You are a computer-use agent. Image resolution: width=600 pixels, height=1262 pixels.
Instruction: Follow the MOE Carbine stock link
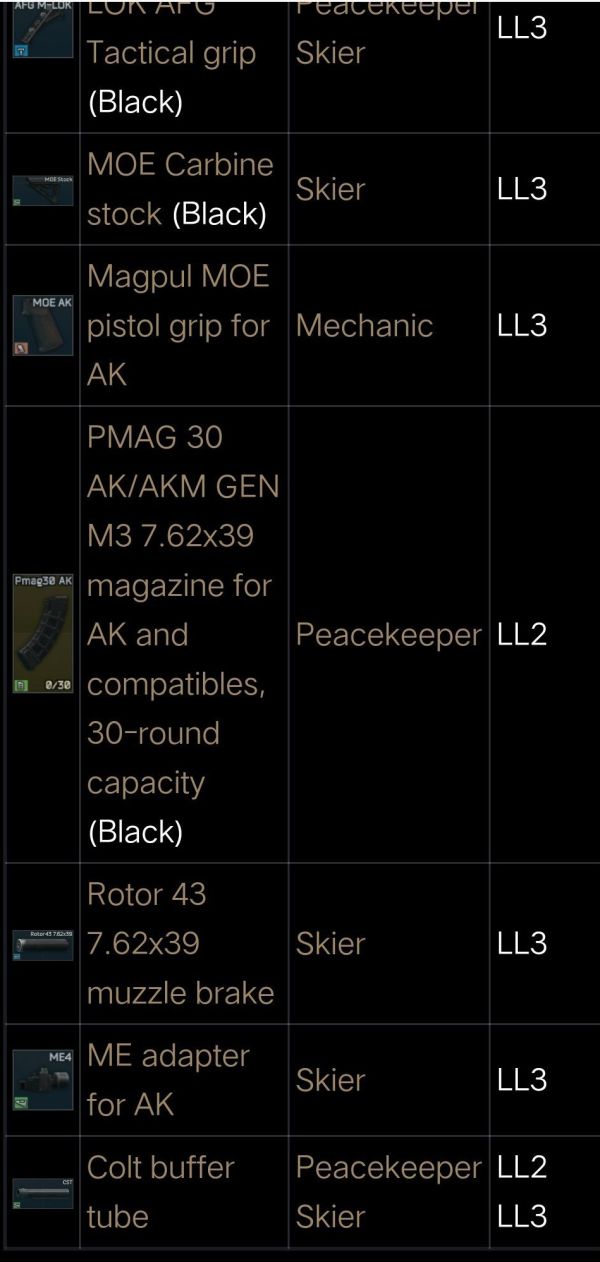(180, 165)
